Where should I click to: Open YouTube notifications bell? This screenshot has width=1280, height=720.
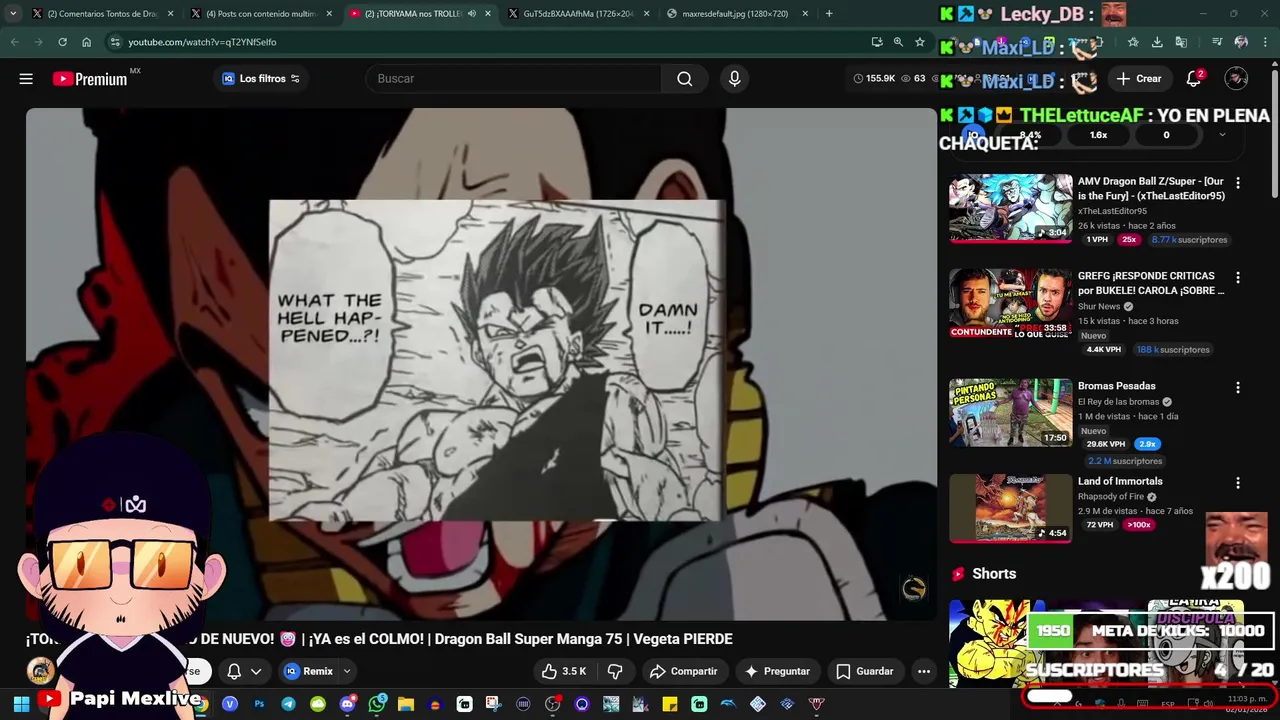click(1194, 79)
